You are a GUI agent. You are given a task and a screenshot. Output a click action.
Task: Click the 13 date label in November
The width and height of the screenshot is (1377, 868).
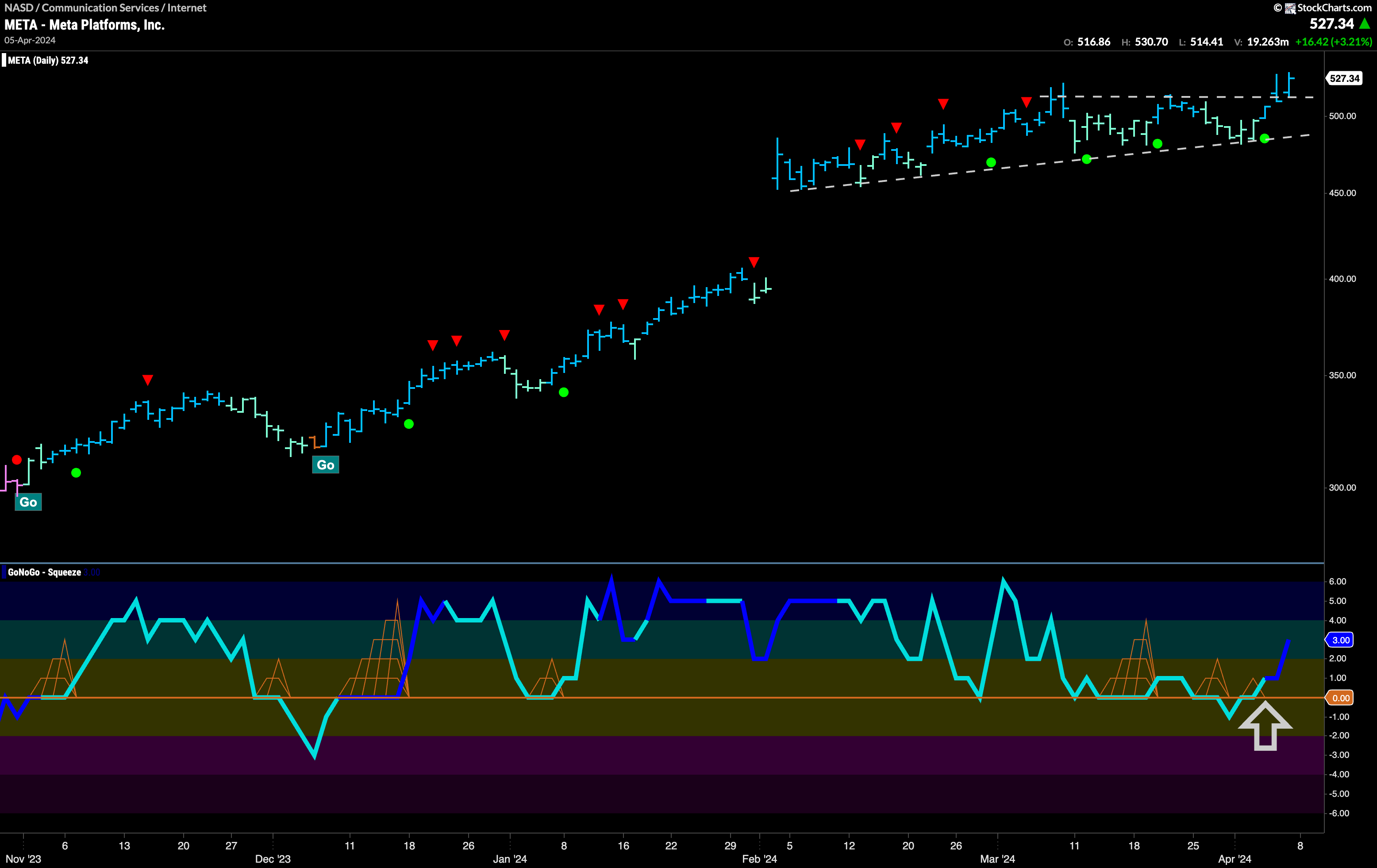click(x=124, y=846)
